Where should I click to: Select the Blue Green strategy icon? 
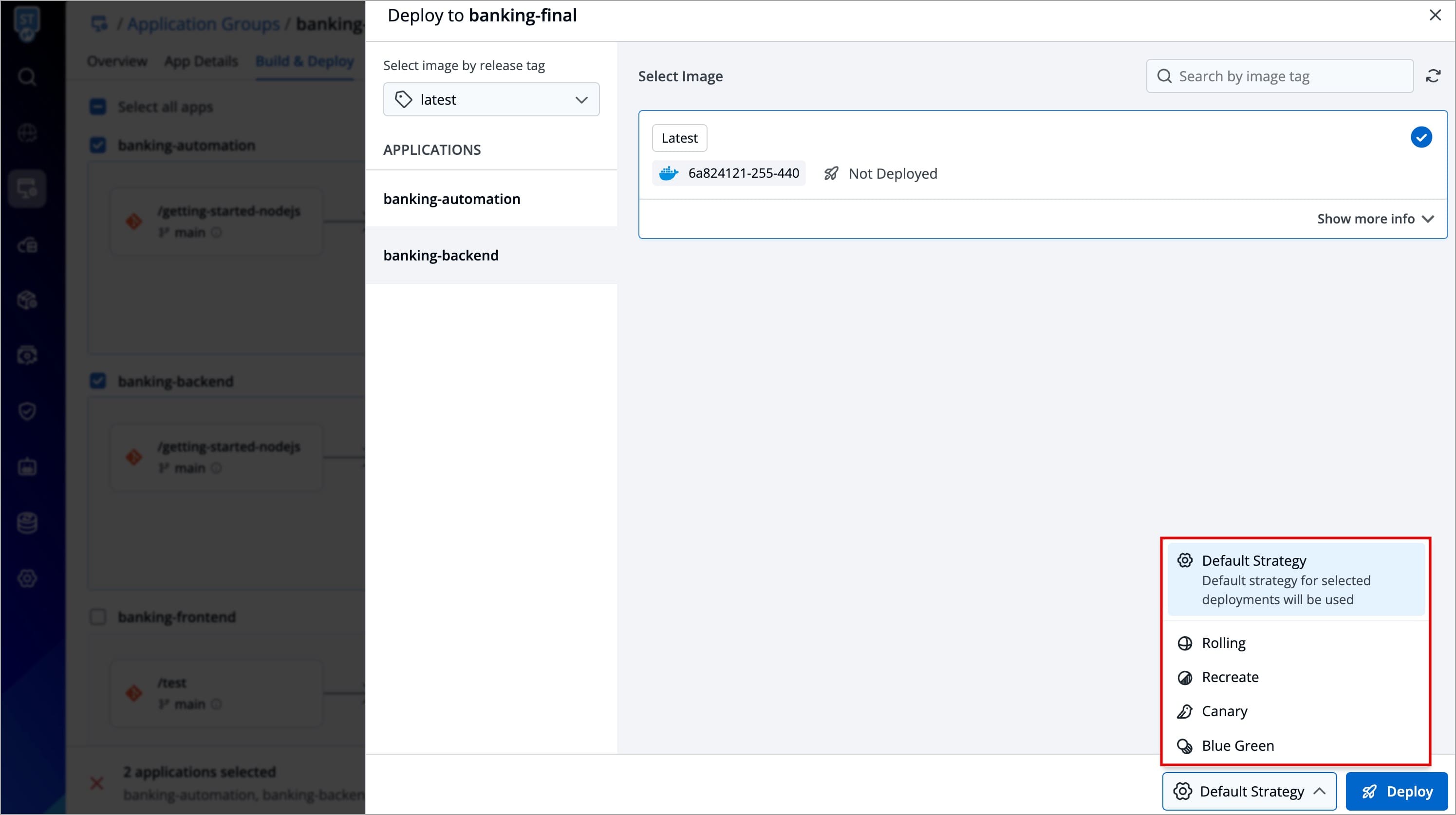(x=1184, y=746)
